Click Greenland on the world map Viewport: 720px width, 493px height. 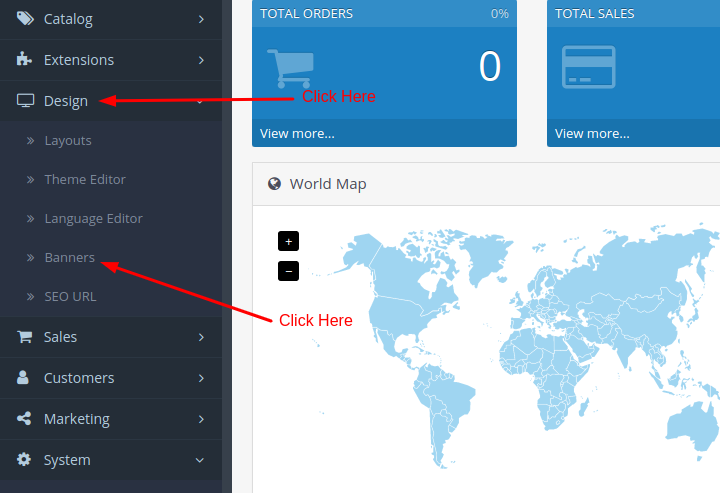[488, 257]
